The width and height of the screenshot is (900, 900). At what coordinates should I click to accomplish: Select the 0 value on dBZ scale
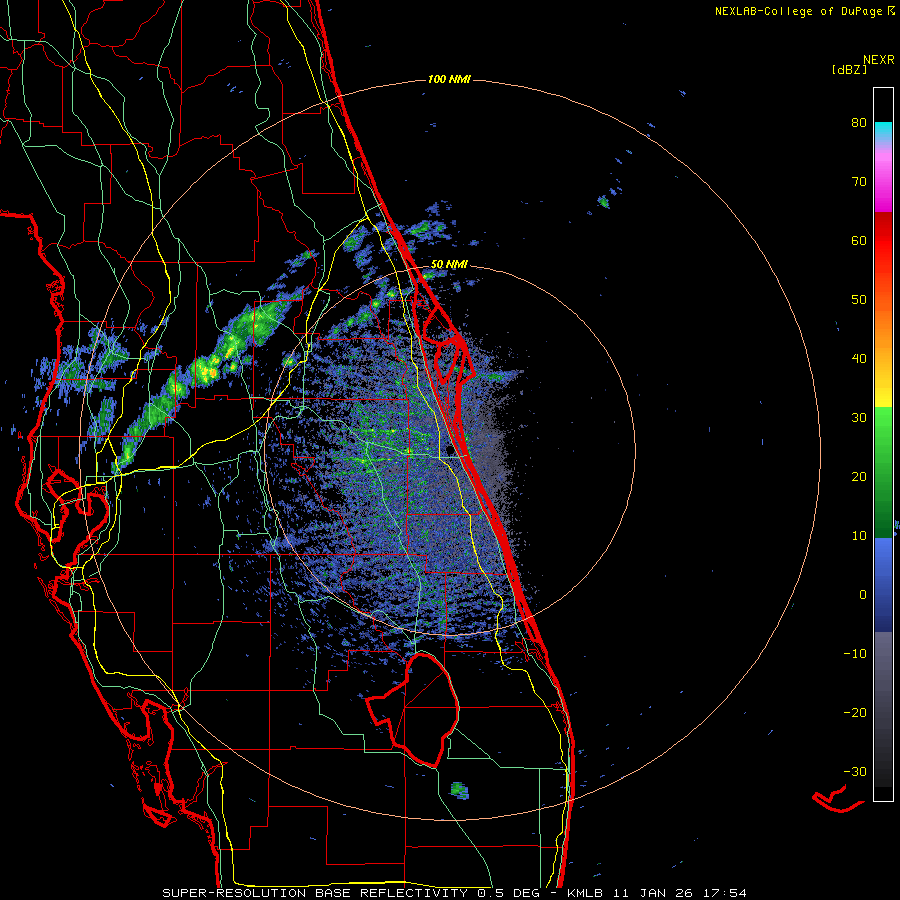tap(863, 595)
